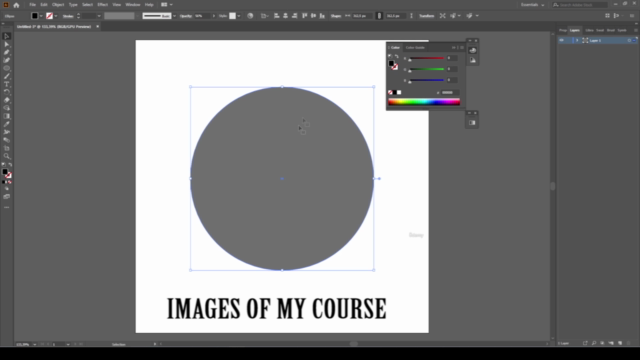Expand the Opacity slider arrow
The height and width of the screenshot is (360, 640).
[x=213, y=16]
